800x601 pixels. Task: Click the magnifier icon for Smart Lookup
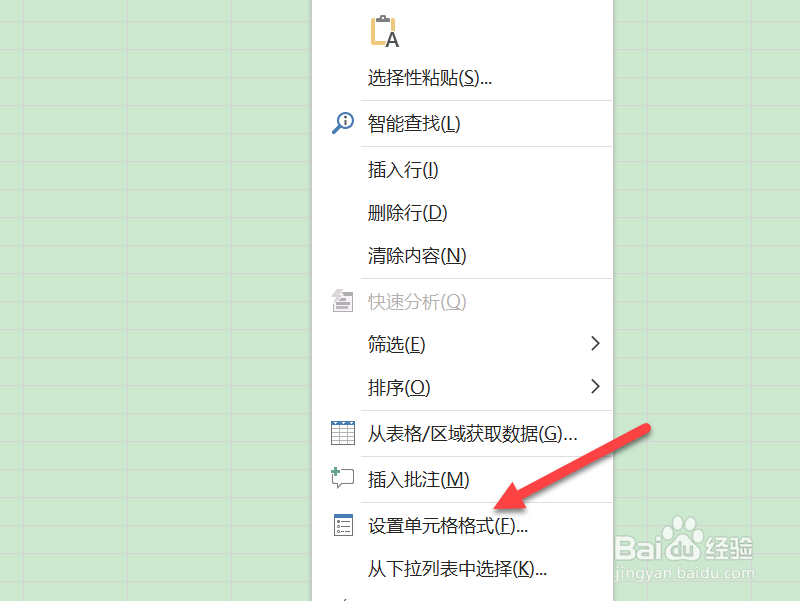point(343,123)
